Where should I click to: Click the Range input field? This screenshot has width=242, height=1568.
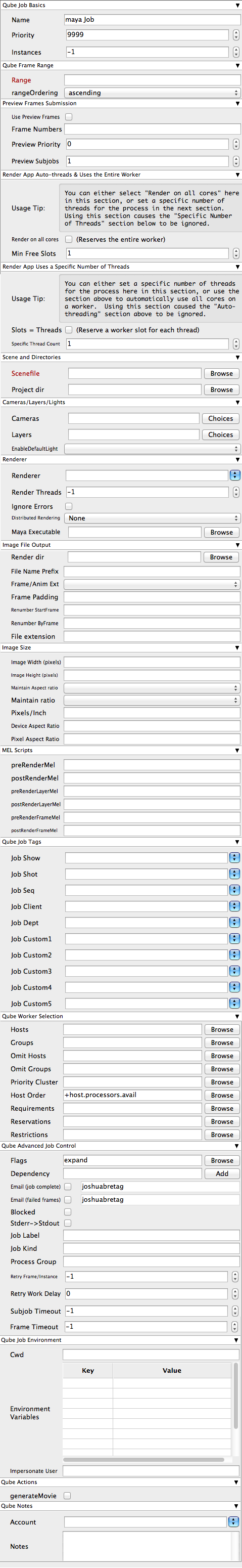(153, 80)
